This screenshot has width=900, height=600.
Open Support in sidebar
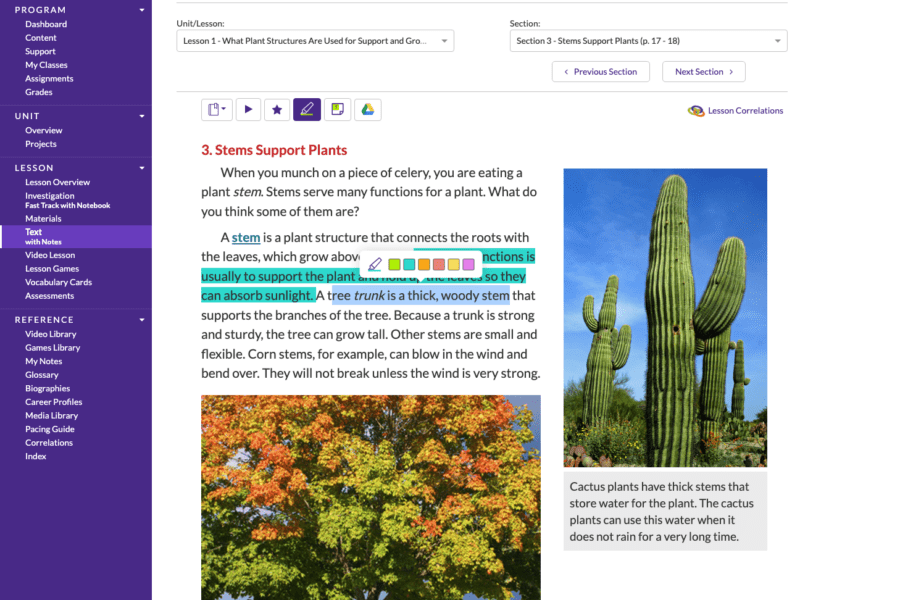click(x=40, y=52)
